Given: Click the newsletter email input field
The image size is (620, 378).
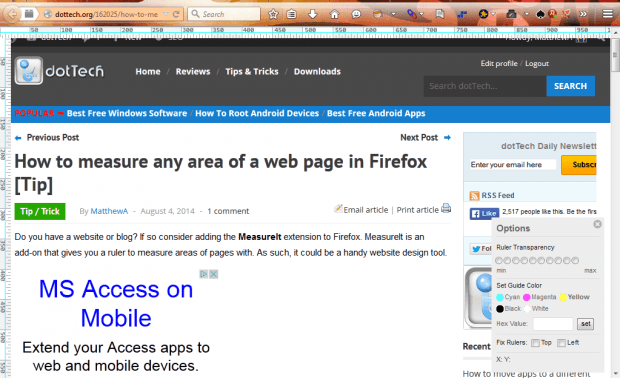Looking at the screenshot, I should tap(513, 165).
